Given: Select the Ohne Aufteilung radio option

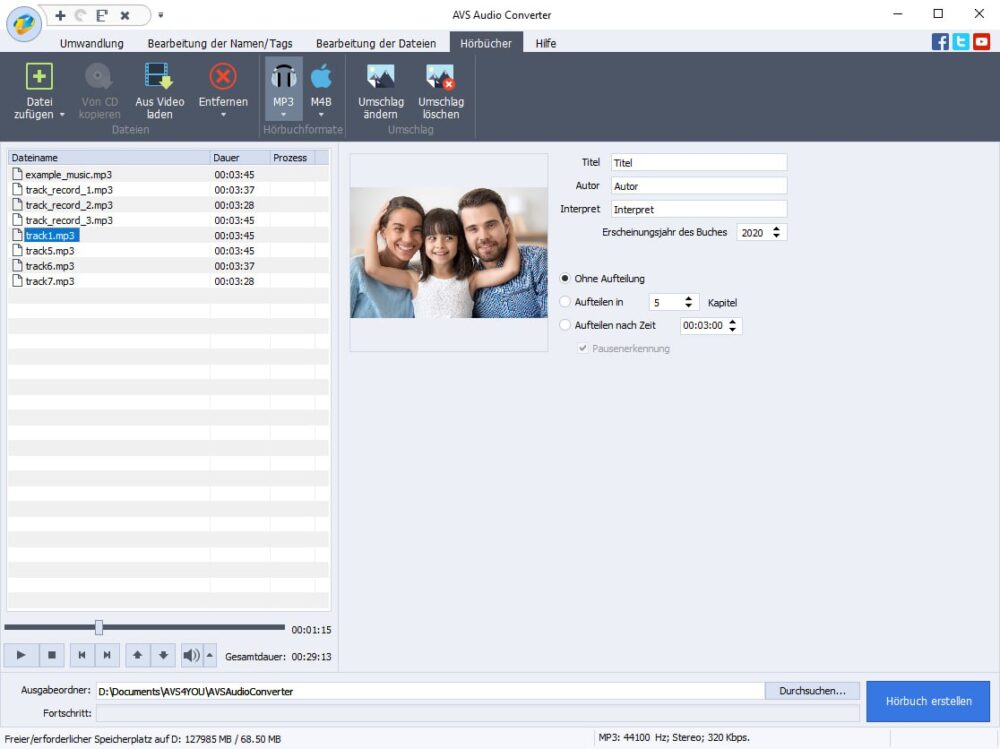Looking at the screenshot, I should (566, 279).
